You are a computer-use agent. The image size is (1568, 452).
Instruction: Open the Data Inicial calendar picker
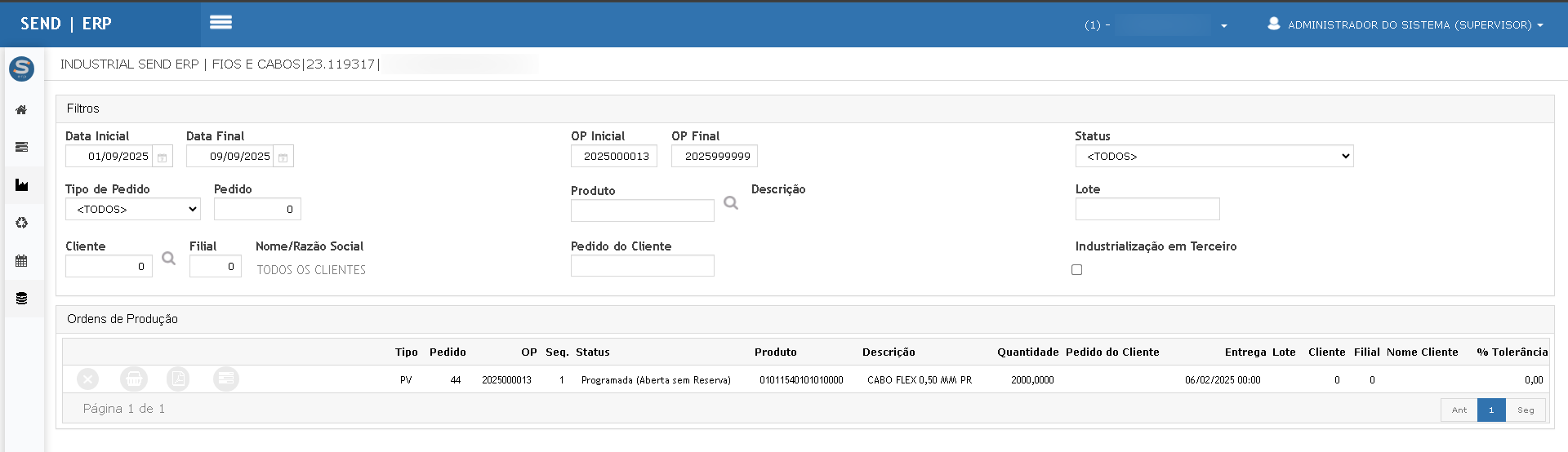(x=163, y=157)
